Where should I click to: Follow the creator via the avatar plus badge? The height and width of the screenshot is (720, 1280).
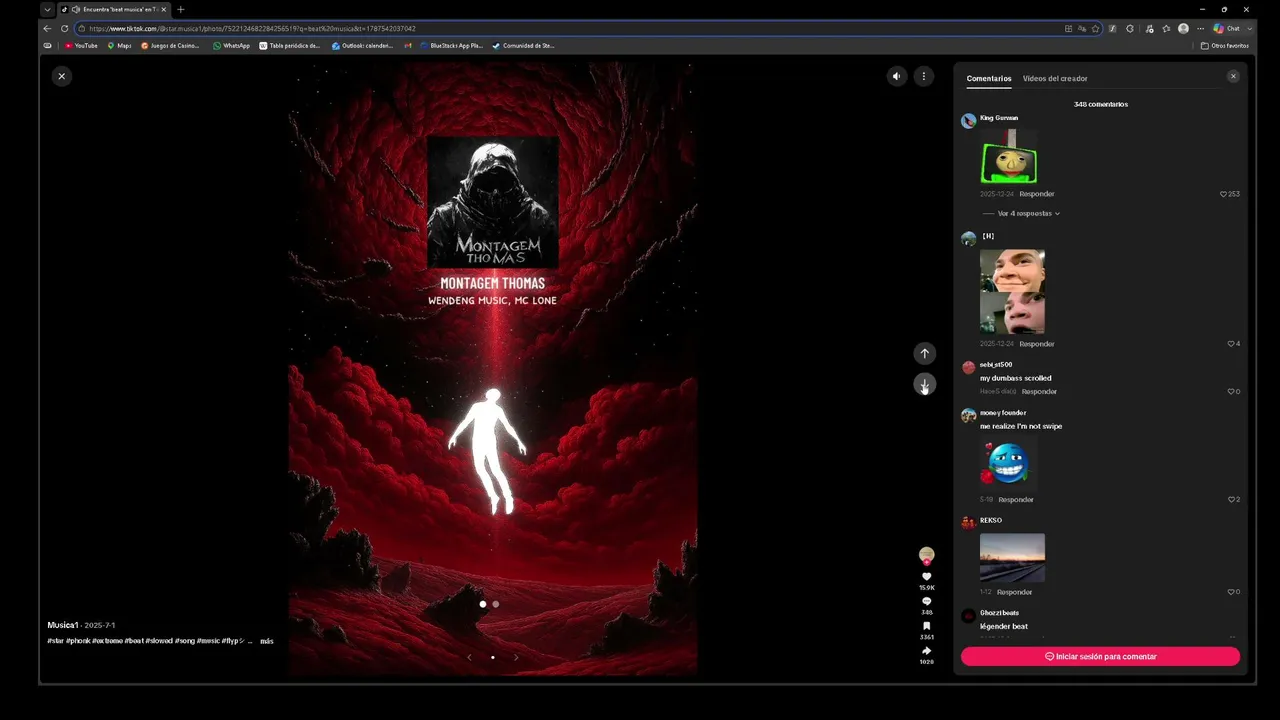pos(927,563)
